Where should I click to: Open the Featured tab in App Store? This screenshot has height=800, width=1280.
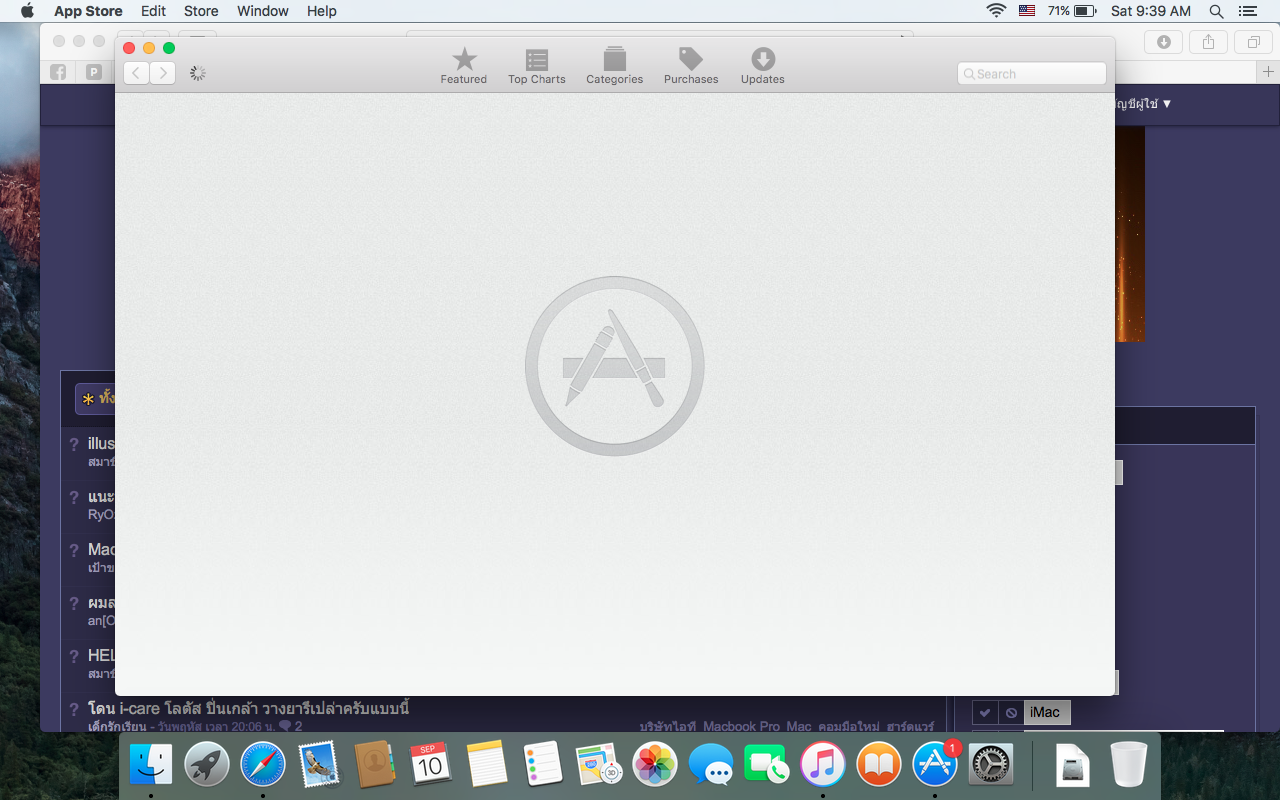tap(463, 66)
